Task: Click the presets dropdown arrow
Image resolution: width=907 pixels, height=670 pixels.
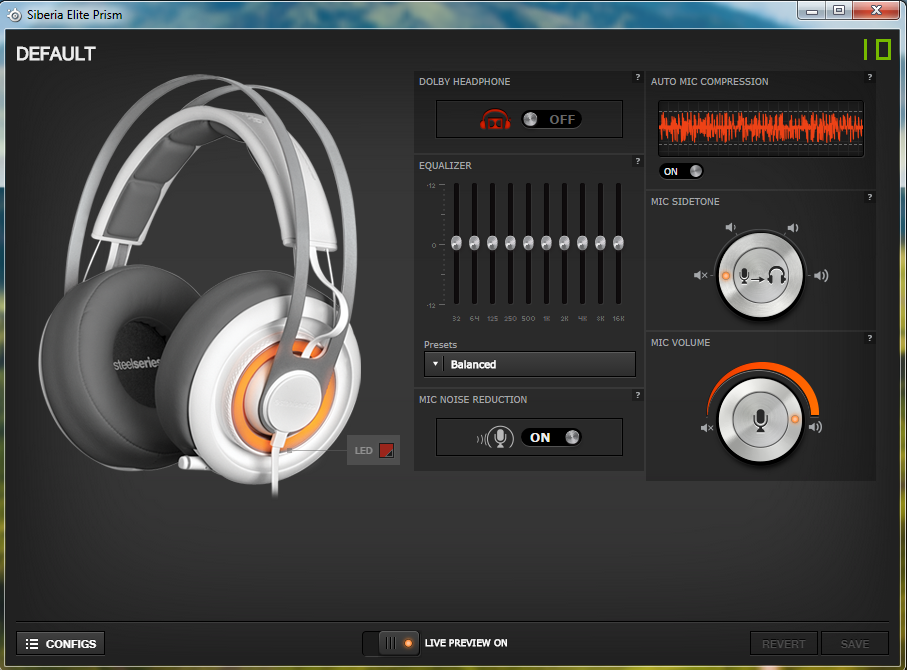Action: pos(435,364)
